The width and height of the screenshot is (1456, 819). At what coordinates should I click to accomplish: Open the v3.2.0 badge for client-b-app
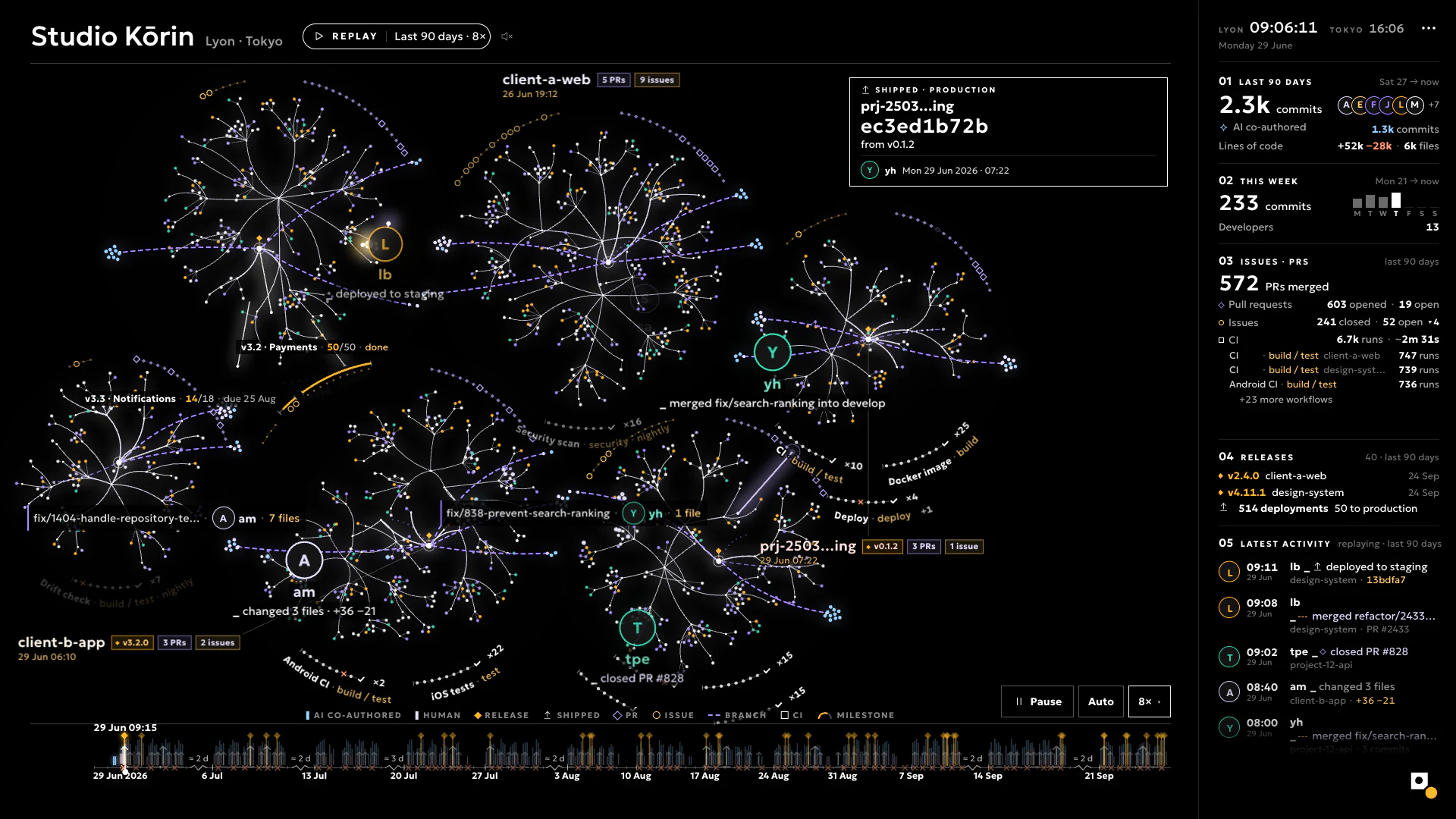point(133,642)
